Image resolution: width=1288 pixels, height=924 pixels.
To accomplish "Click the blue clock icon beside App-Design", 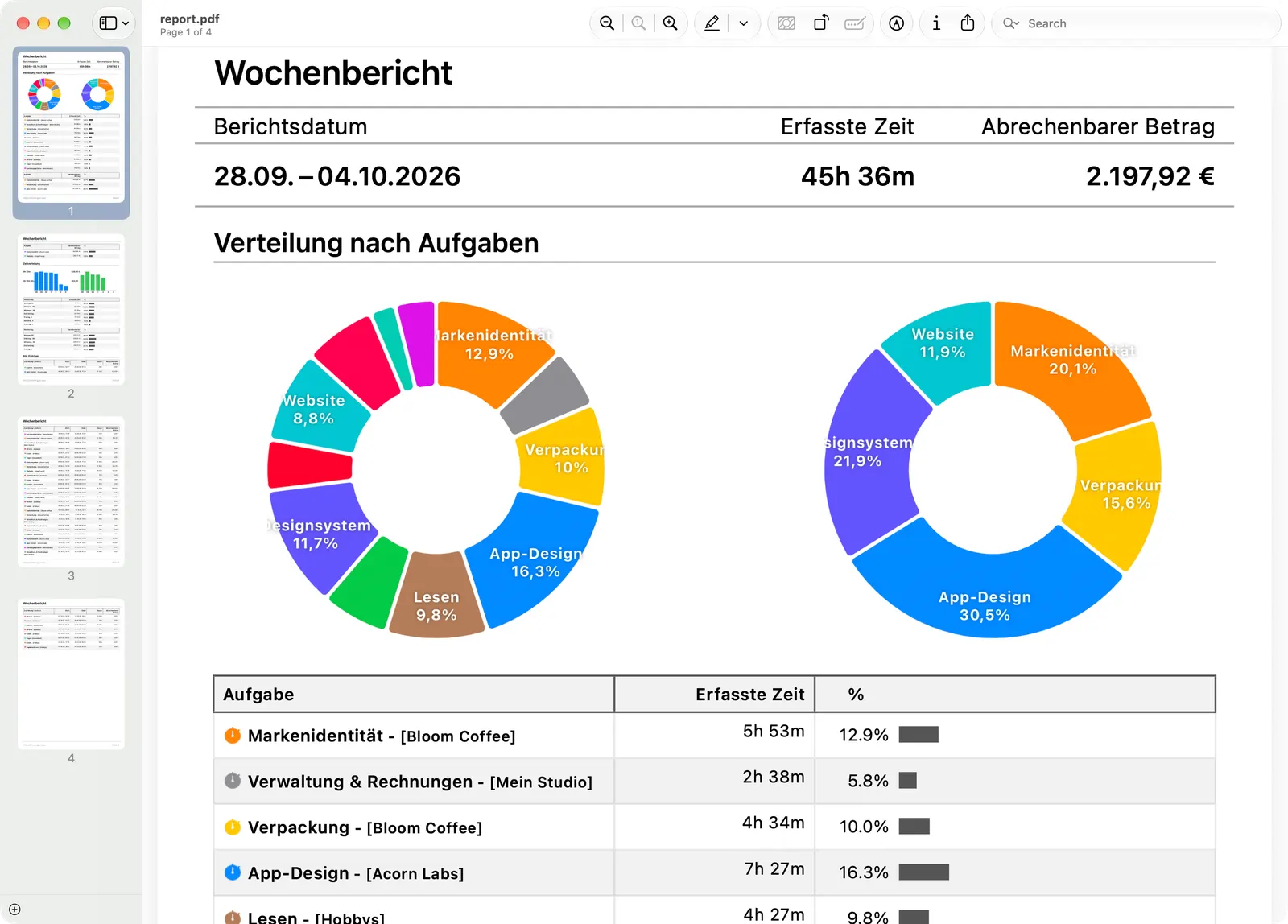I will coord(233,872).
